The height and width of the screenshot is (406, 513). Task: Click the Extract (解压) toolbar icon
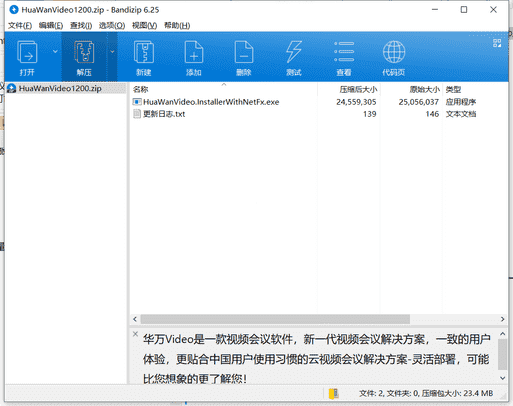coord(84,52)
